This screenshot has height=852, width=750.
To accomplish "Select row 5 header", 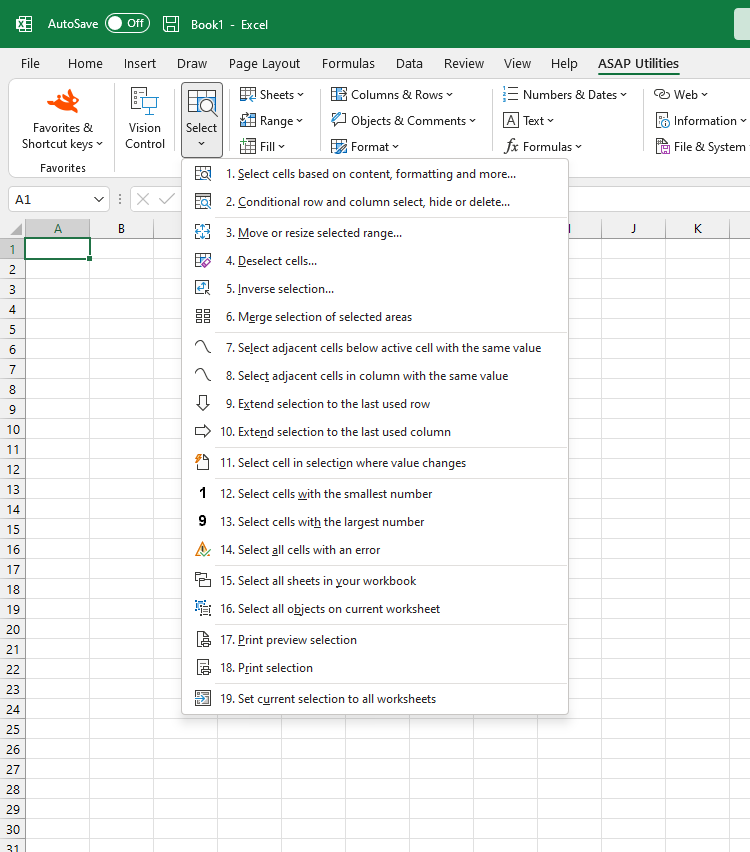I will pyautogui.click(x=12, y=329).
